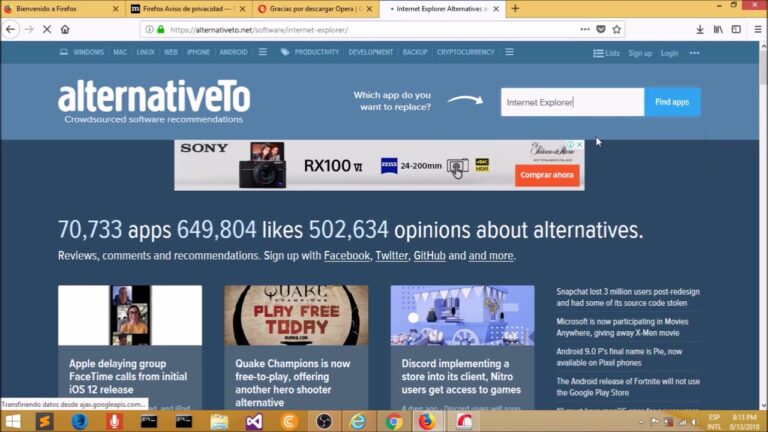
Task: Open Google Chrome from taskbar
Action: 393,421
